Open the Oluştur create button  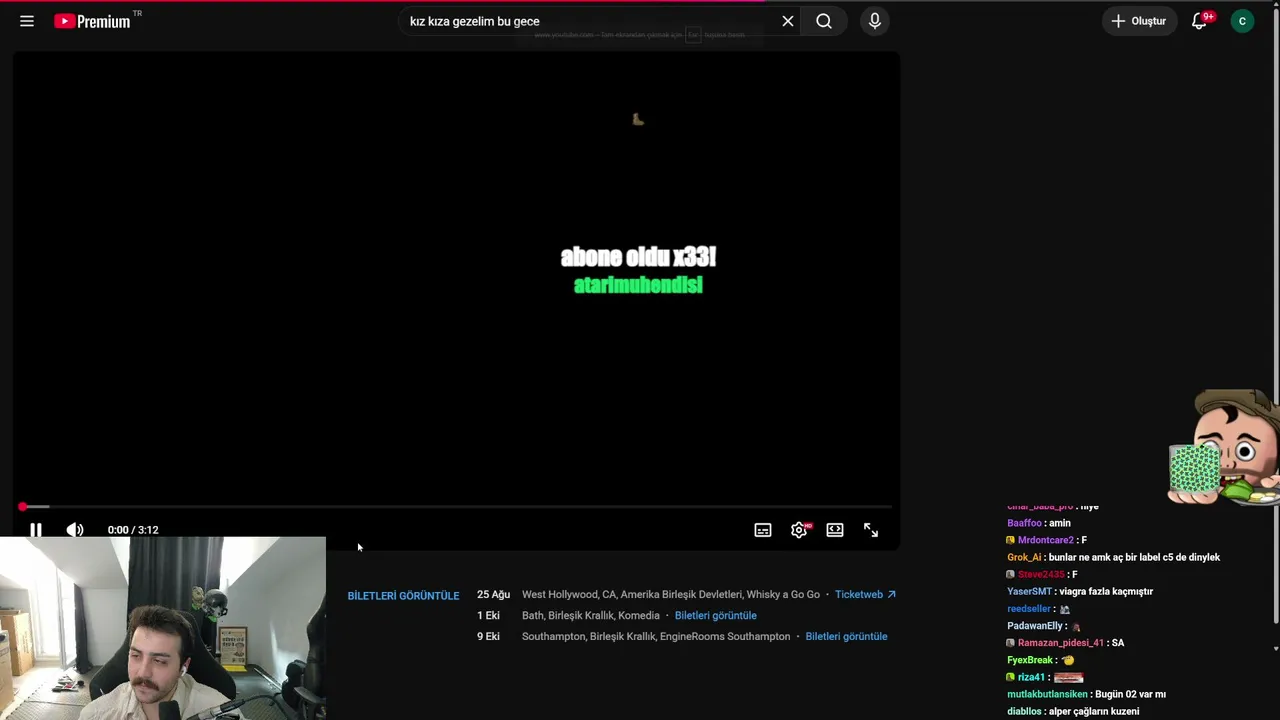(1139, 21)
